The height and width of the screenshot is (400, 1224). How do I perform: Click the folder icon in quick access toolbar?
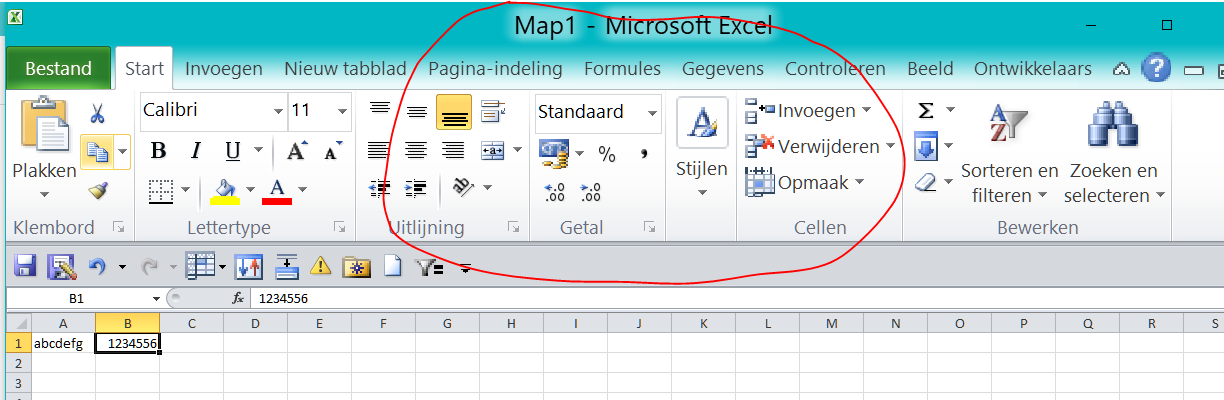pyautogui.click(x=356, y=266)
